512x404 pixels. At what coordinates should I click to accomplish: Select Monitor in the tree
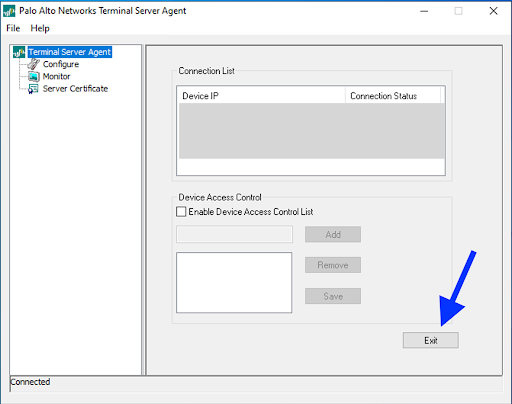pos(56,76)
